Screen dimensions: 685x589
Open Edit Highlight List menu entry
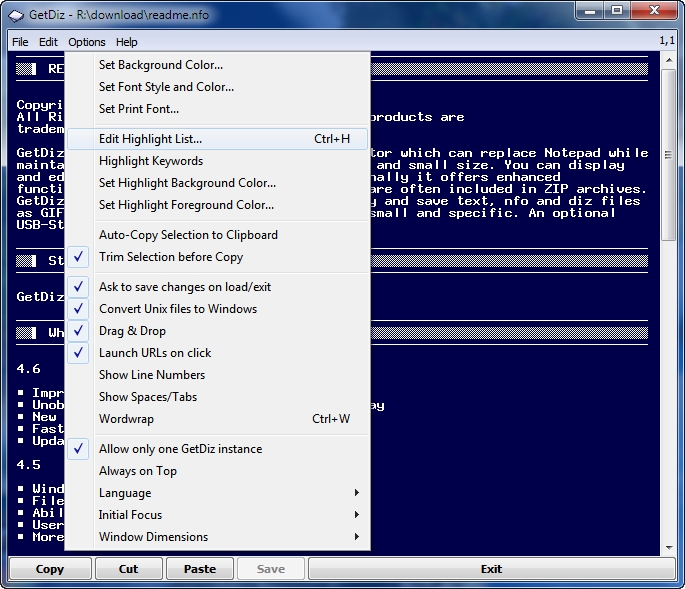coord(150,139)
